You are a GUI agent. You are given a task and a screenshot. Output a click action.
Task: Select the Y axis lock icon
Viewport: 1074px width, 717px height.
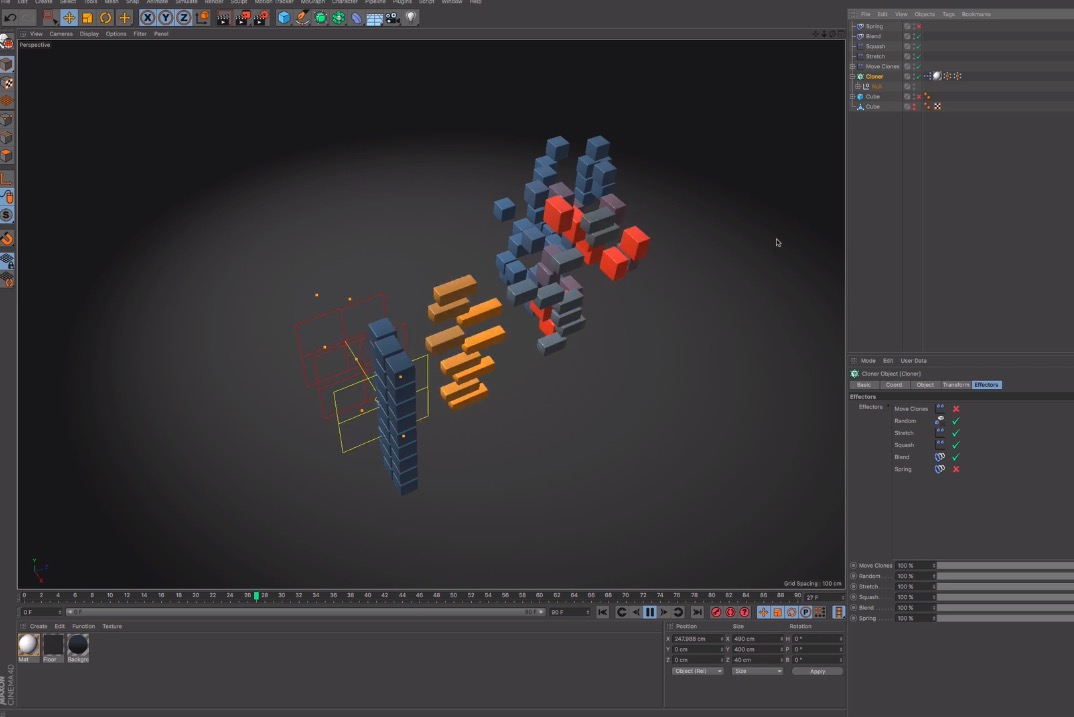click(164, 17)
